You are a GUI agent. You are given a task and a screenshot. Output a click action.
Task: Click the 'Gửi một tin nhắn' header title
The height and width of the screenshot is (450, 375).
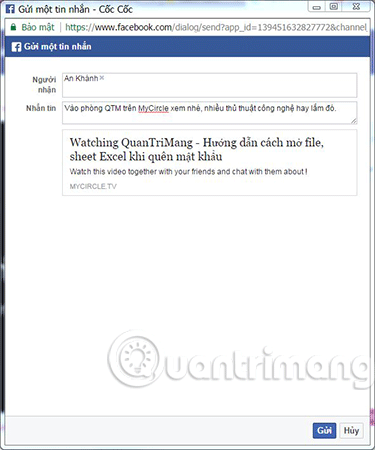tap(57, 46)
